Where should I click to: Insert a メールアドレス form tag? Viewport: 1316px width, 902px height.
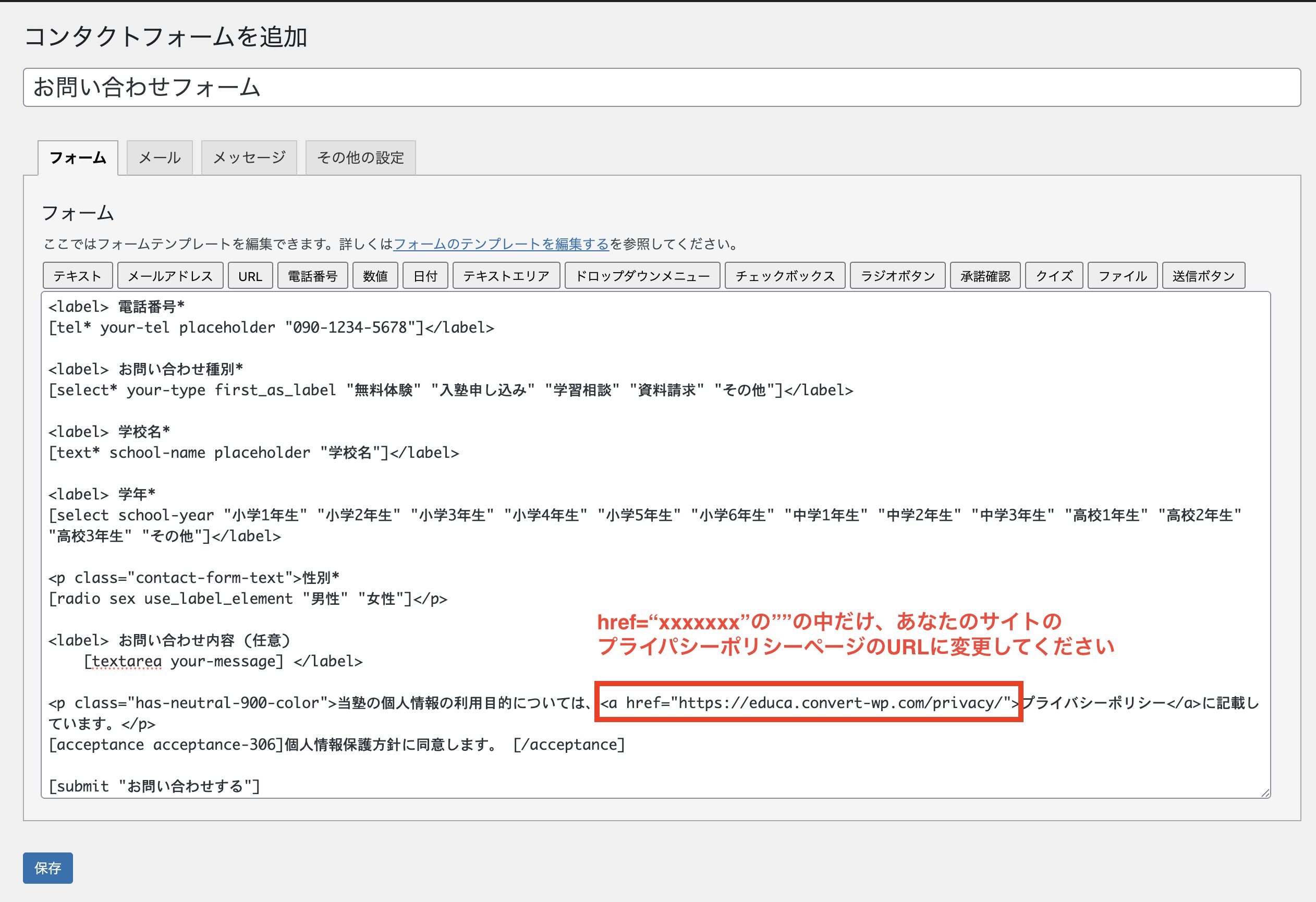click(x=170, y=276)
